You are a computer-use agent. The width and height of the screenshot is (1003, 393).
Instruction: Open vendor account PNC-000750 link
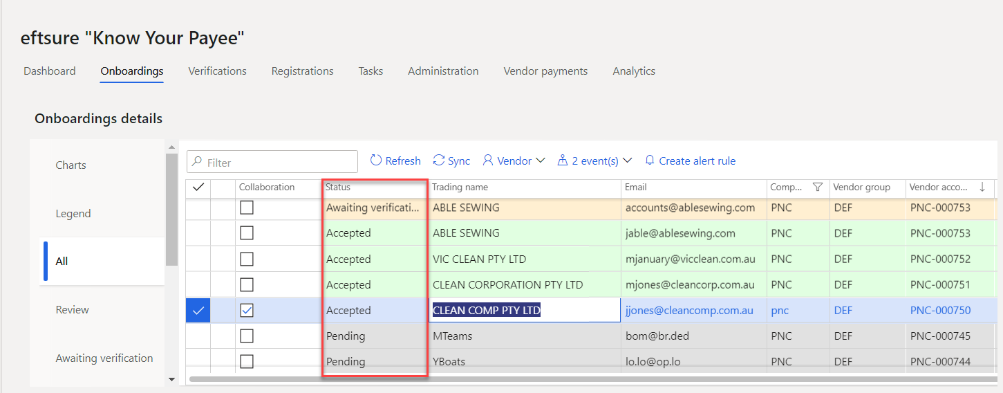[x=940, y=310]
